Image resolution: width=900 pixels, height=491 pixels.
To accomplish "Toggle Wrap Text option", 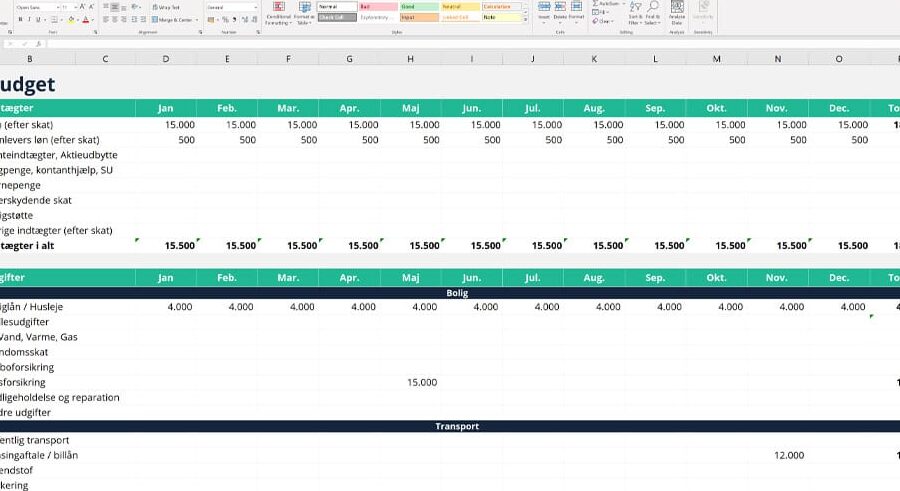I will click(166, 7).
